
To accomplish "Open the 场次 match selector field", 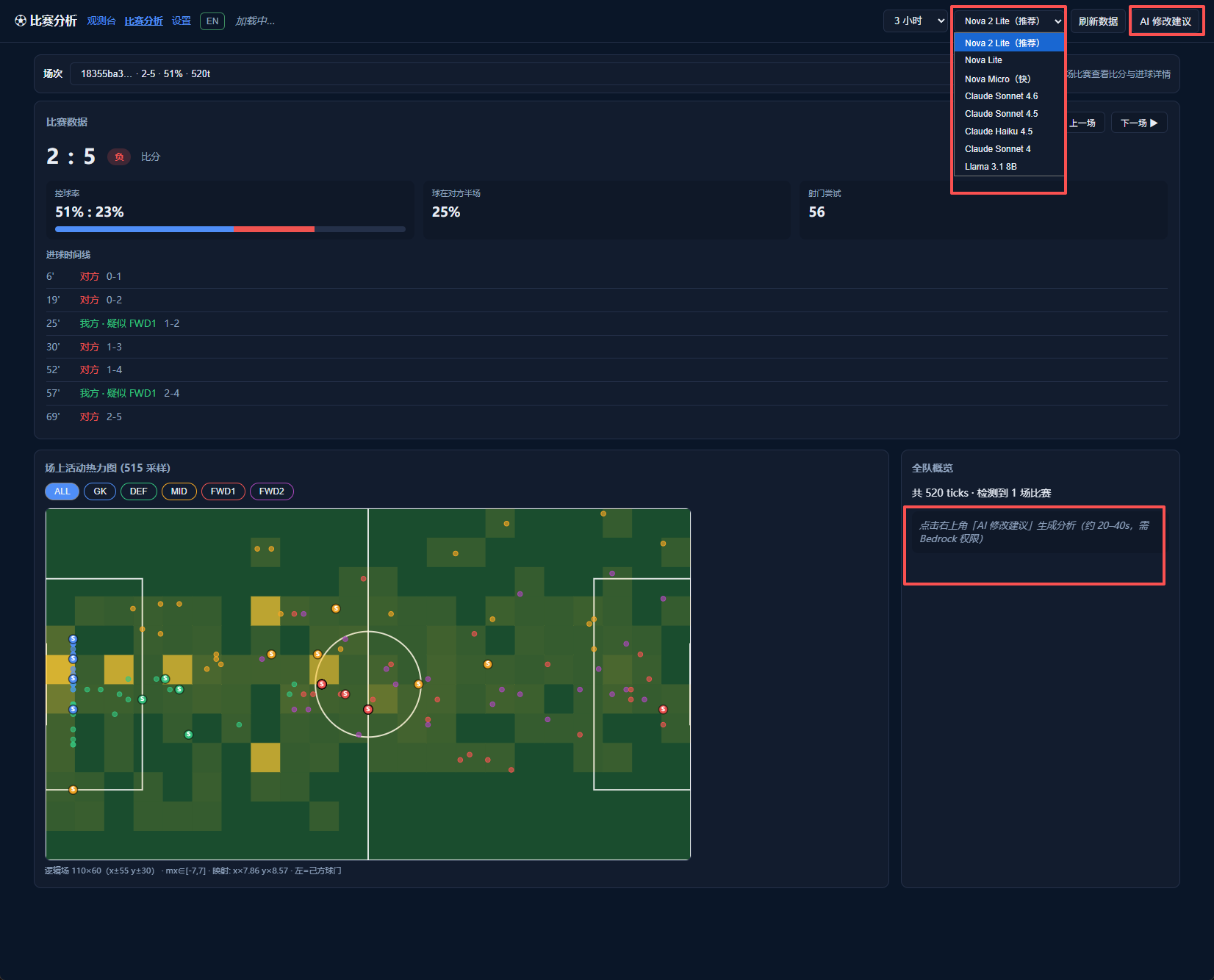I will pyautogui.click(x=510, y=73).
